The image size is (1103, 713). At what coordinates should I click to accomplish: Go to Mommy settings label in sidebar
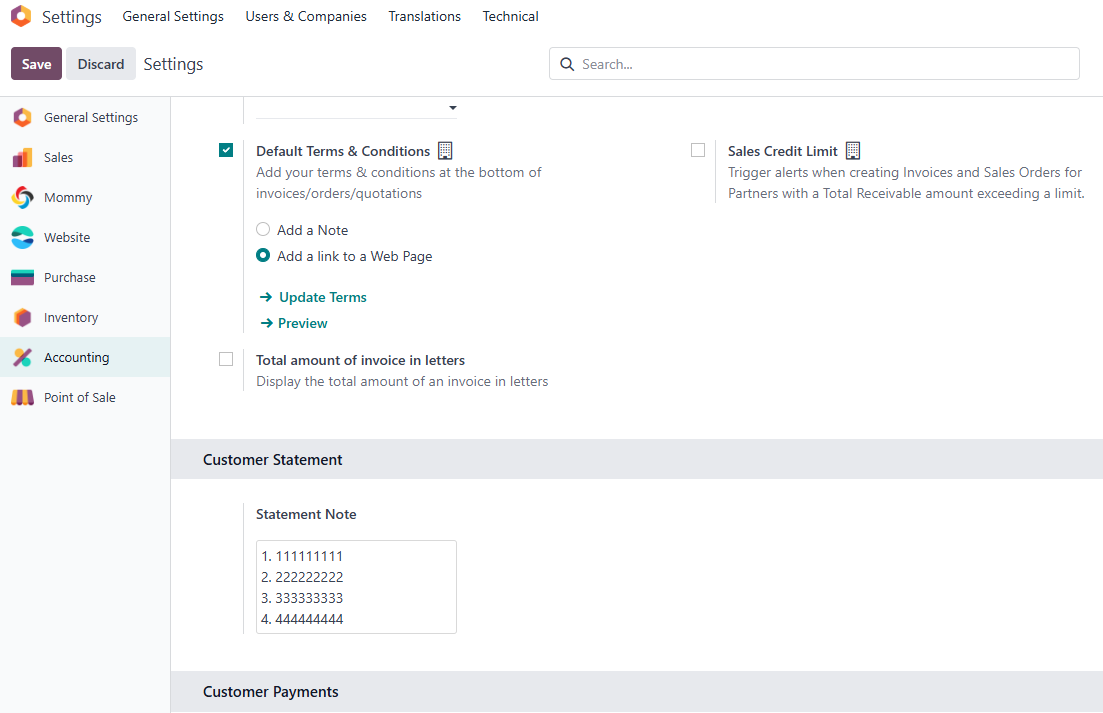click(x=68, y=198)
